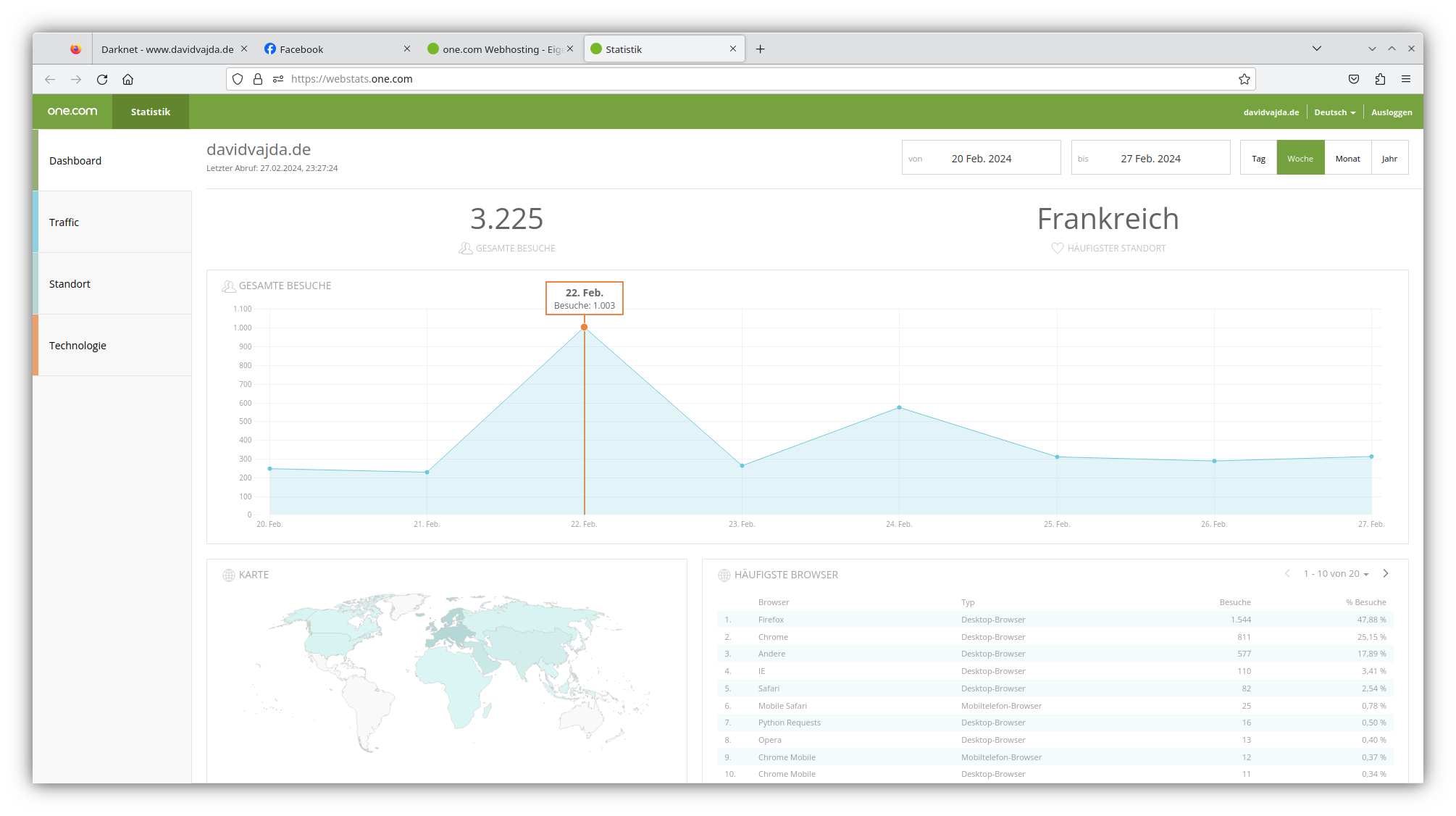The width and height of the screenshot is (1456, 816).
Task: Open the Firefox hamburger menu
Action: tap(1407, 79)
